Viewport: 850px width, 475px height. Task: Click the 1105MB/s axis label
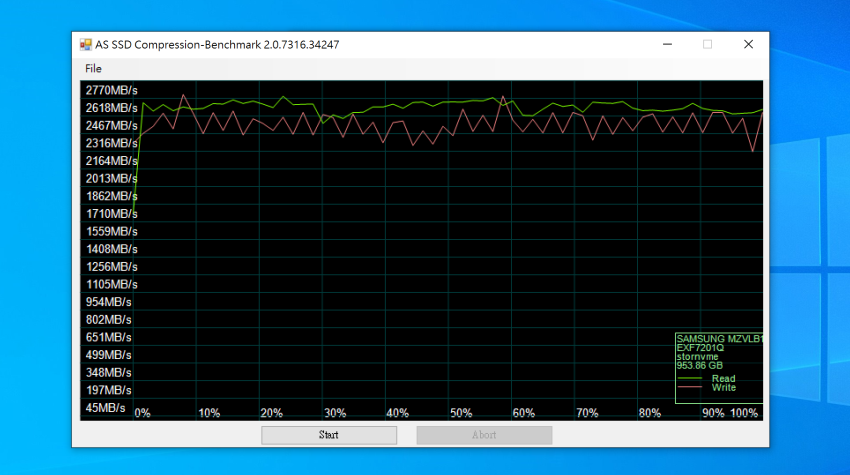112,284
